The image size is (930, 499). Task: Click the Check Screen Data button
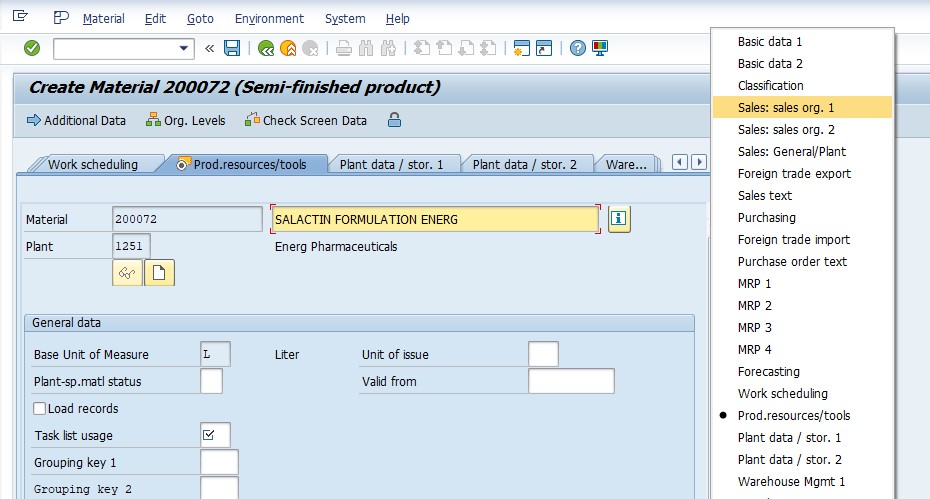(x=306, y=120)
